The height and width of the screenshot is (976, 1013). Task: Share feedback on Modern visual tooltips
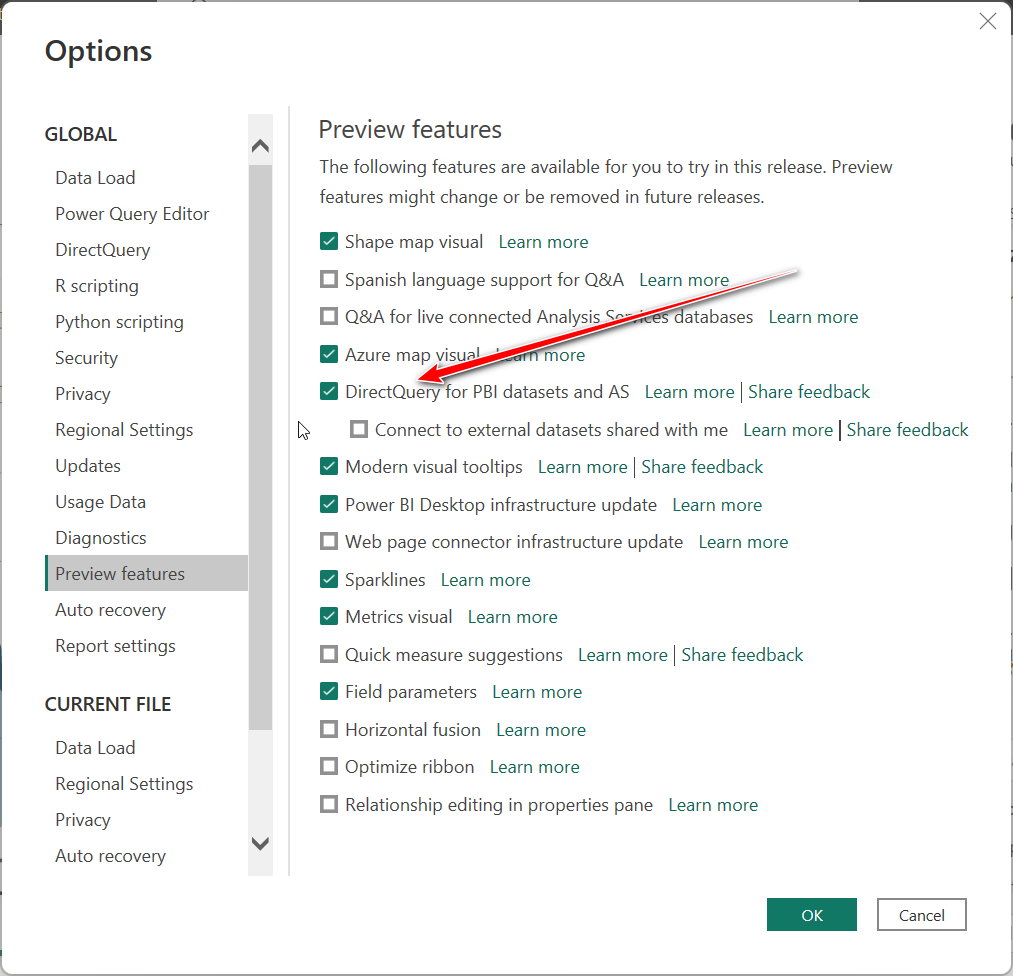point(702,466)
